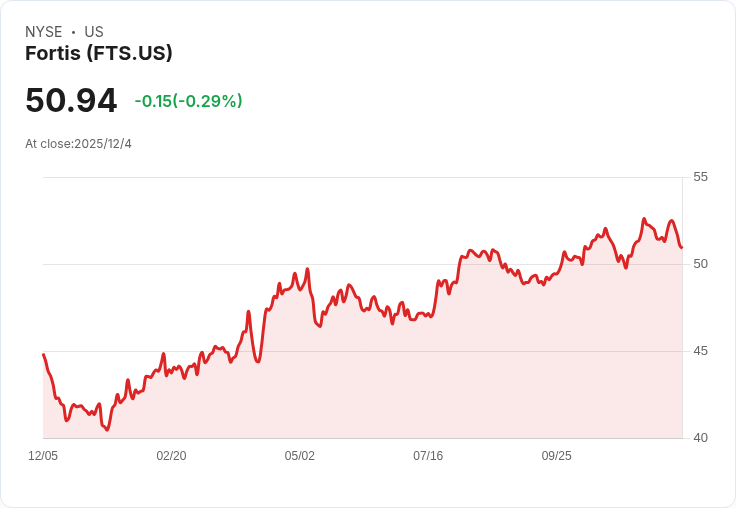Click the Fortis (FTS.US) stock title
Image resolution: width=736 pixels, height=508 pixels.
[x=99, y=54]
